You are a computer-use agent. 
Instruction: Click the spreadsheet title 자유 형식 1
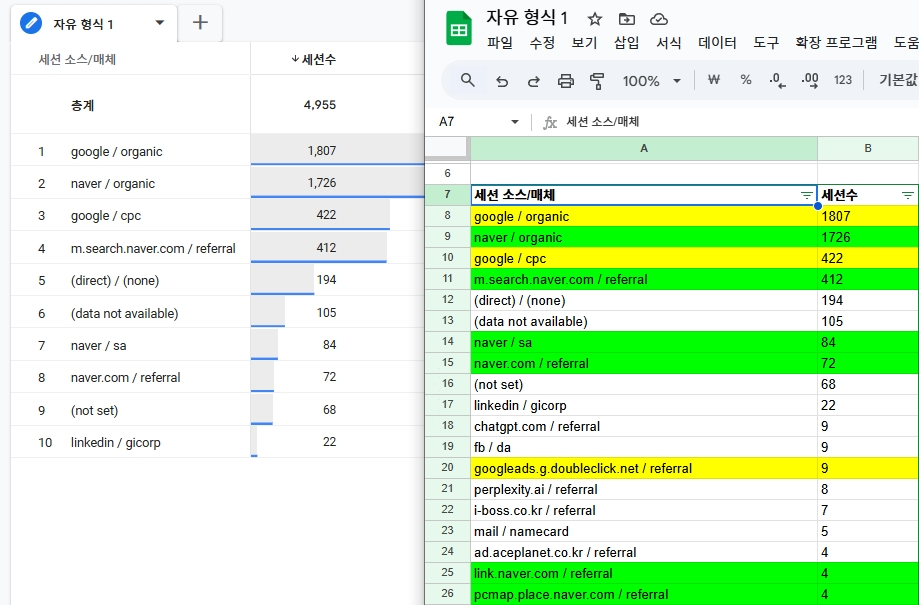[527, 18]
